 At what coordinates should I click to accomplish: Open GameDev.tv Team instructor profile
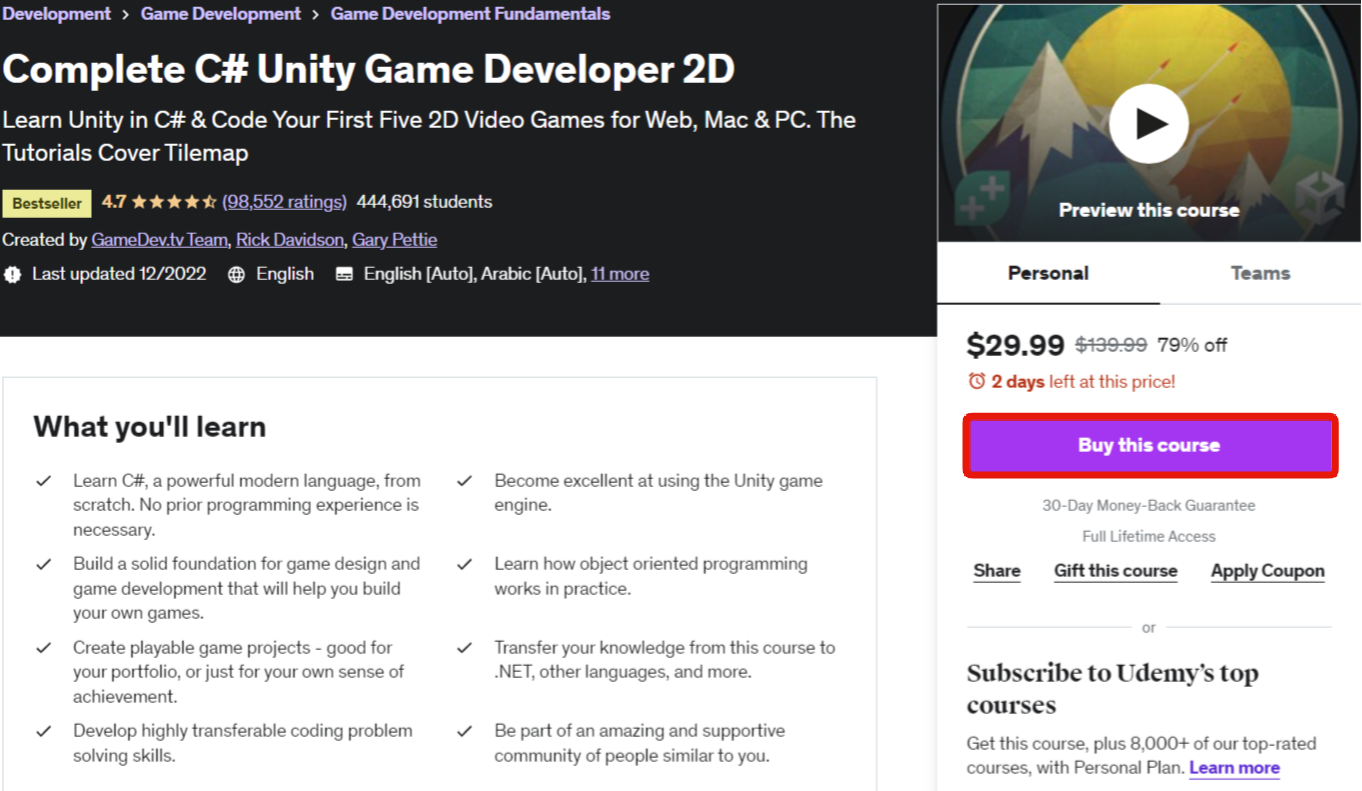click(159, 240)
